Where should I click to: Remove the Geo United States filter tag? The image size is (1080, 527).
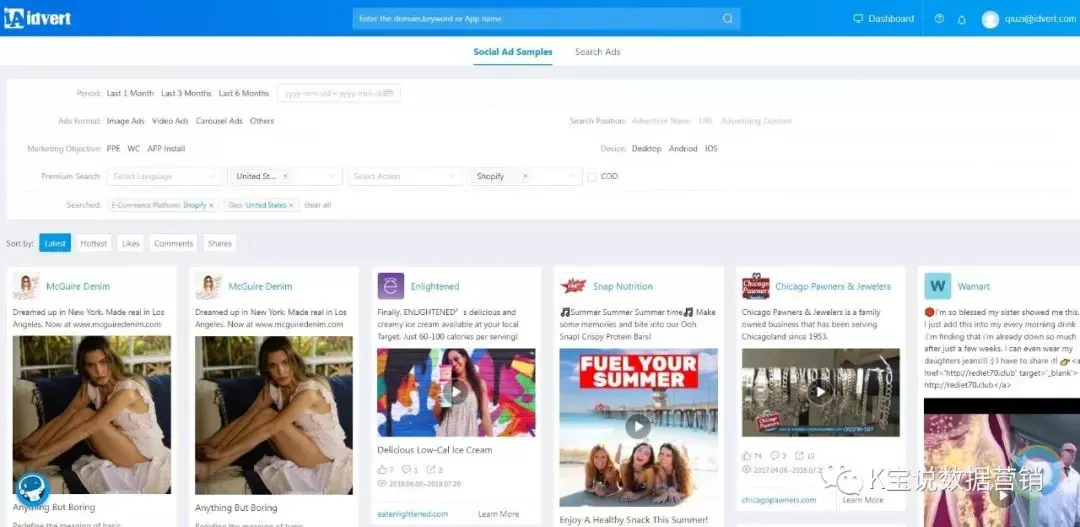pyautogui.click(x=291, y=205)
